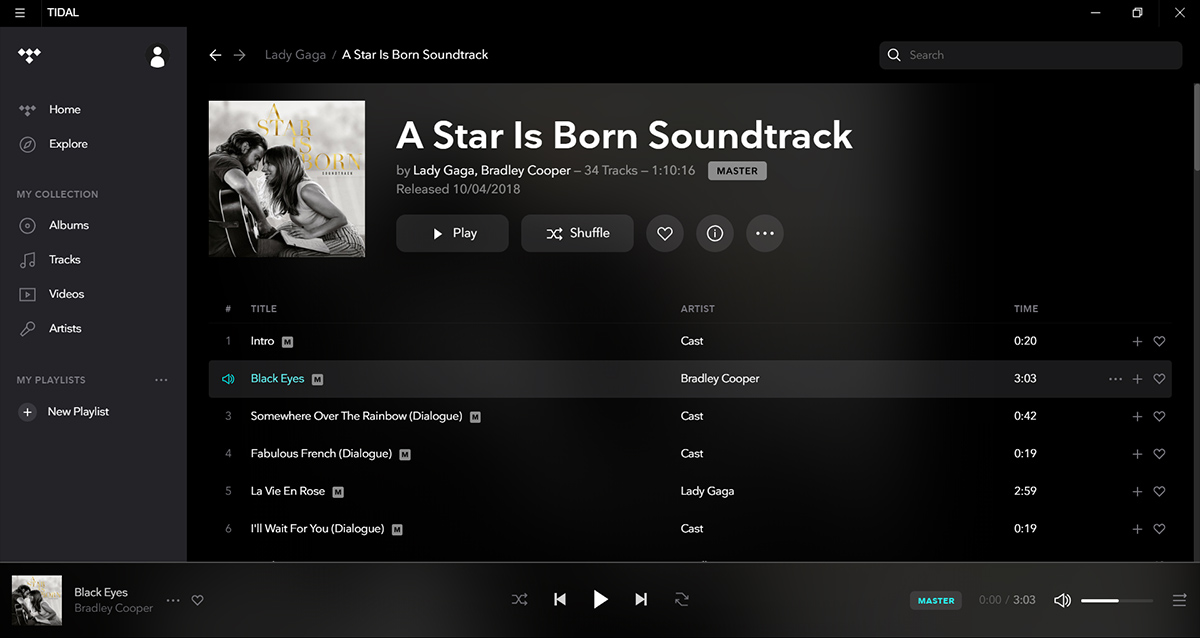Image resolution: width=1200 pixels, height=638 pixels.
Task: Open more options for Black Eyes track row
Action: tap(1115, 379)
